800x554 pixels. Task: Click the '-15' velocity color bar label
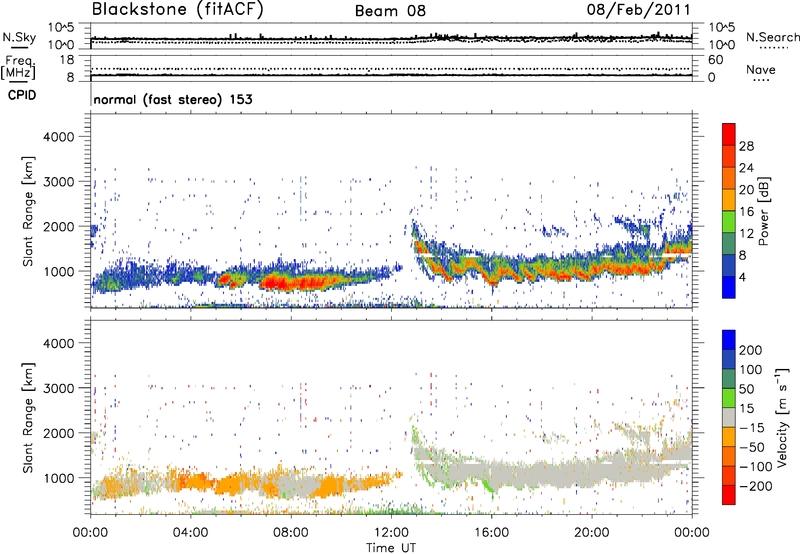coord(752,427)
